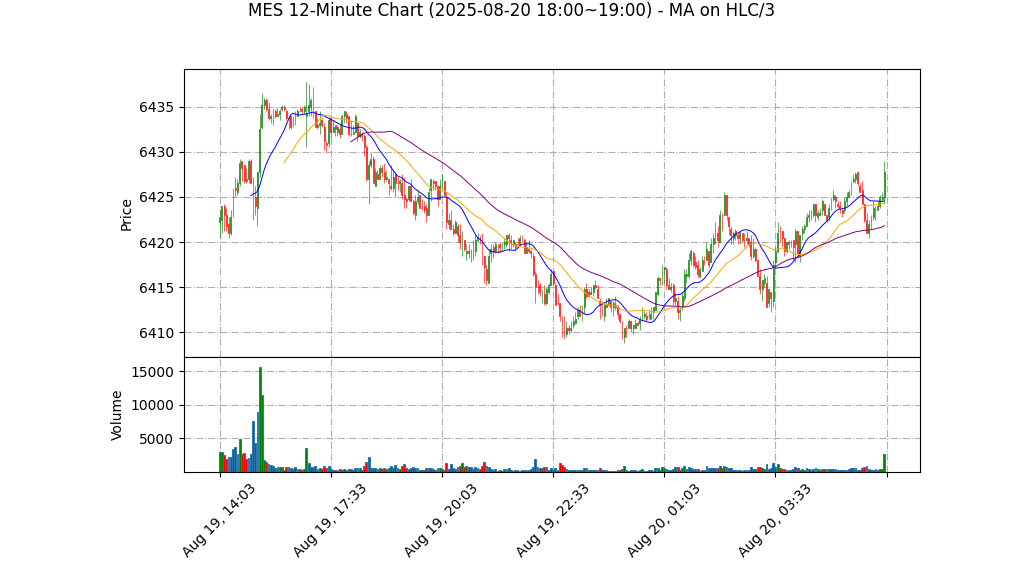Click the chart title MES 12-Minute Chart
This screenshot has height=575, width=1022.
[x=511, y=10]
